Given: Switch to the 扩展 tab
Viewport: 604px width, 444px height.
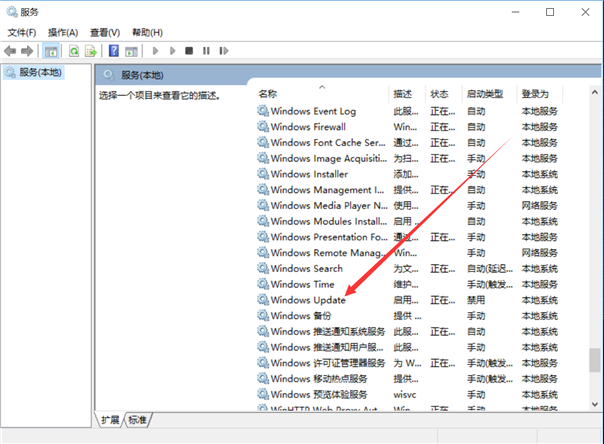Looking at the screenshot, I should click(x=110, y=420).
